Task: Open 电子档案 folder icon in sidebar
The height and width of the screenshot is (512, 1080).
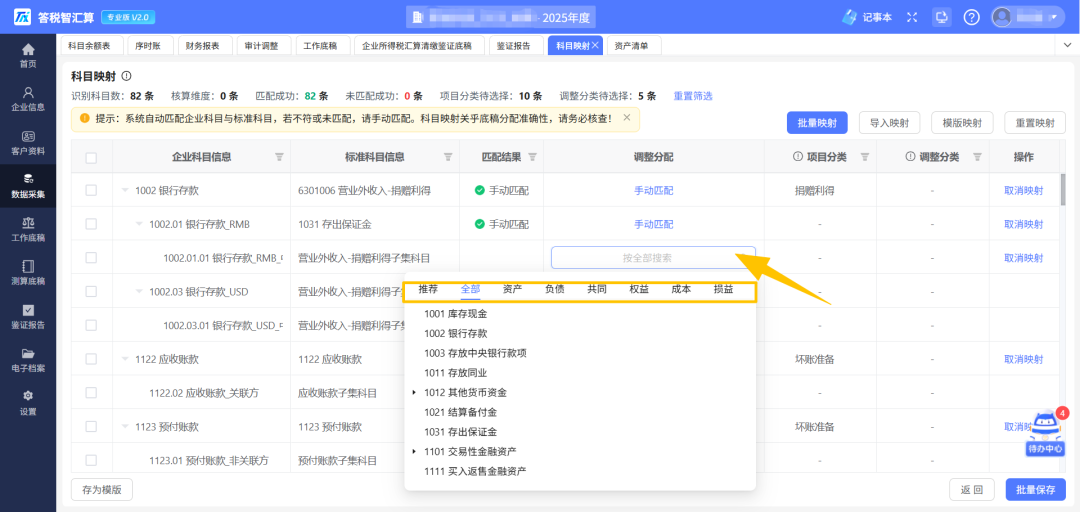Action: pyautogui.click(x=28, y=354)
